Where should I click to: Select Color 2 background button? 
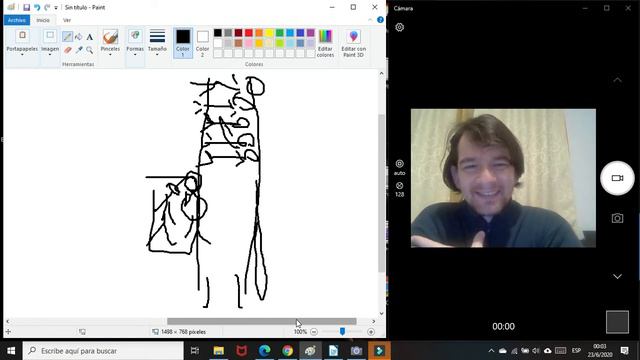(x=202, y=43)
